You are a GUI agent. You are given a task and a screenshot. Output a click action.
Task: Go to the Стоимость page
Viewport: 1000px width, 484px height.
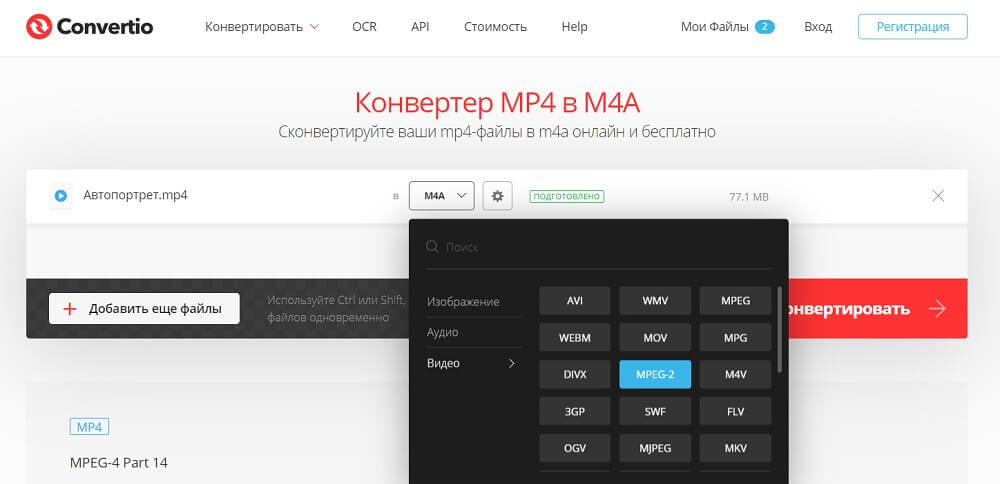coord(496,27)
